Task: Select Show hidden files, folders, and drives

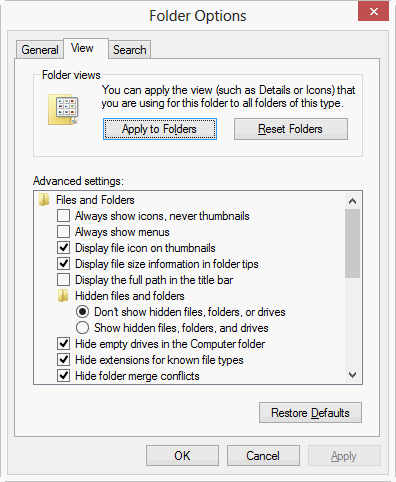Action: tap(82, 328)
